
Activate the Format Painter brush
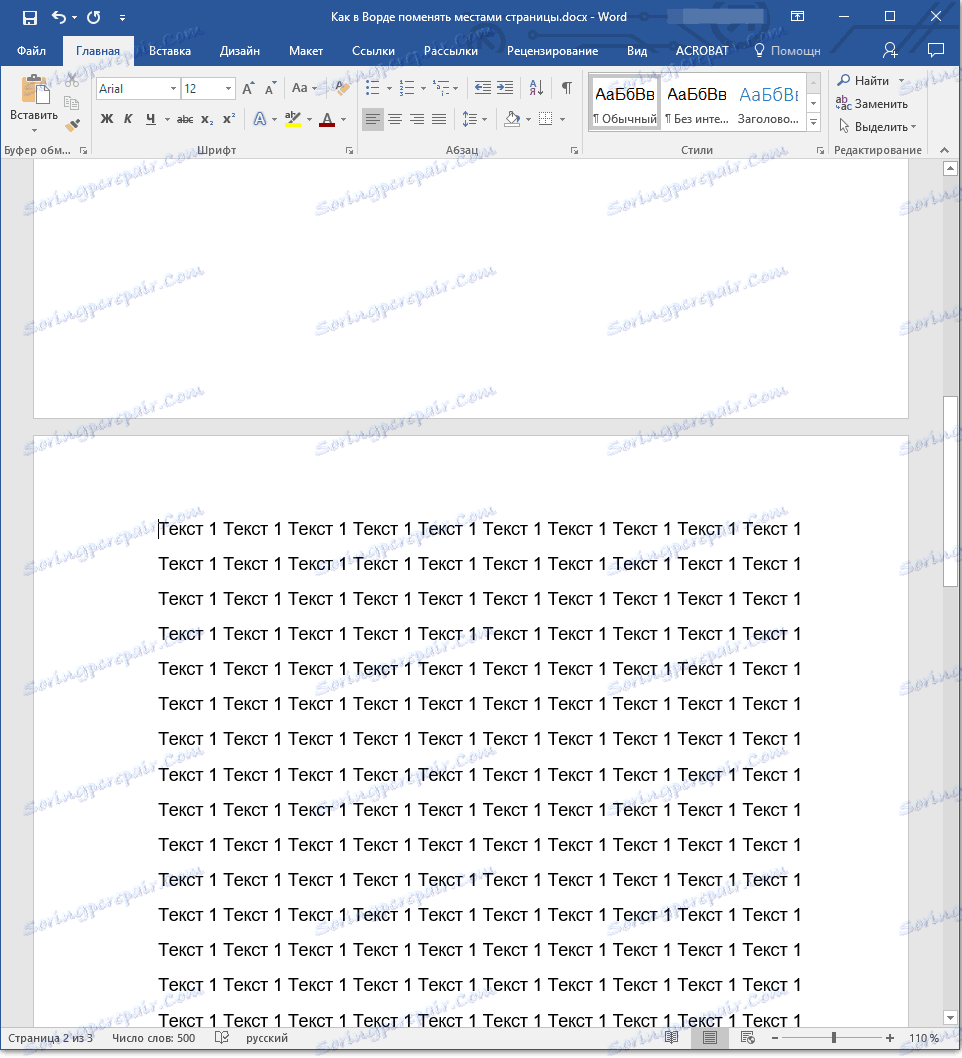(x=72, y=125)
